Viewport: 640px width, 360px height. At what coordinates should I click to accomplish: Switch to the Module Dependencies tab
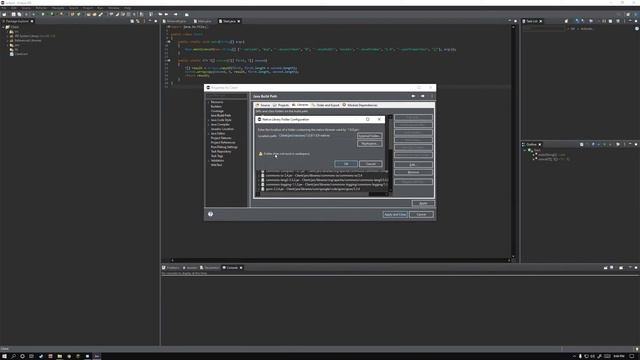pyautogui.click(x=360, y=105)
